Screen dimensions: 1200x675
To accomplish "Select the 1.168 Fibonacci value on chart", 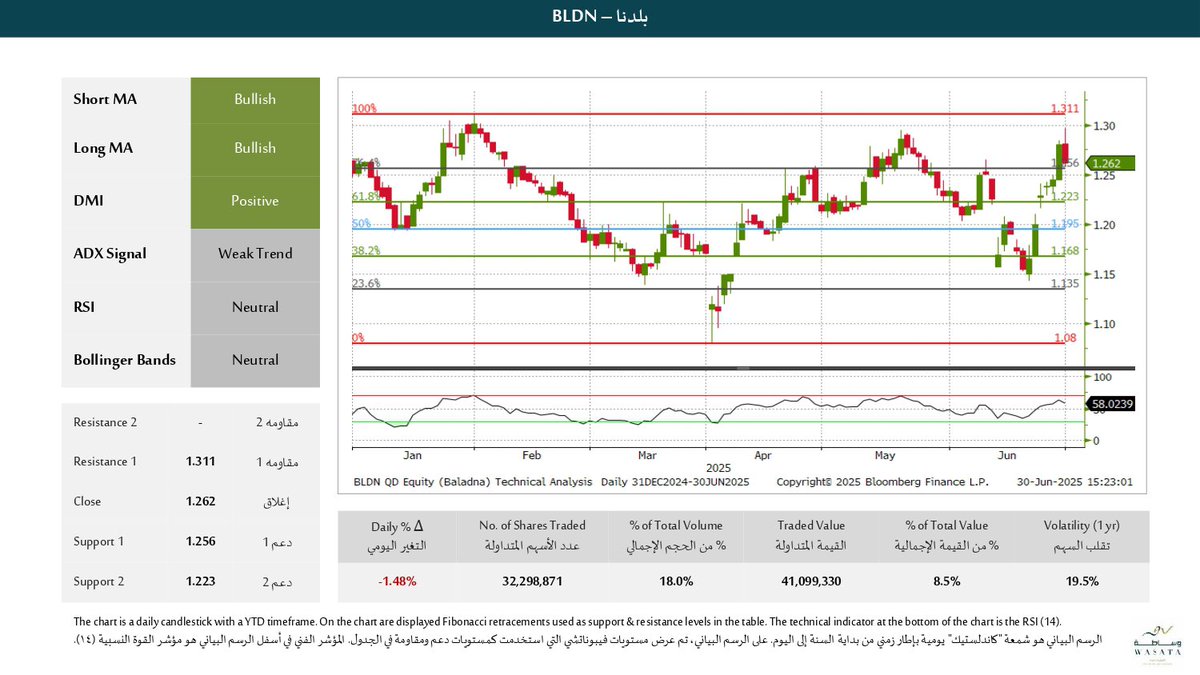I will [x=1065, y=251].
